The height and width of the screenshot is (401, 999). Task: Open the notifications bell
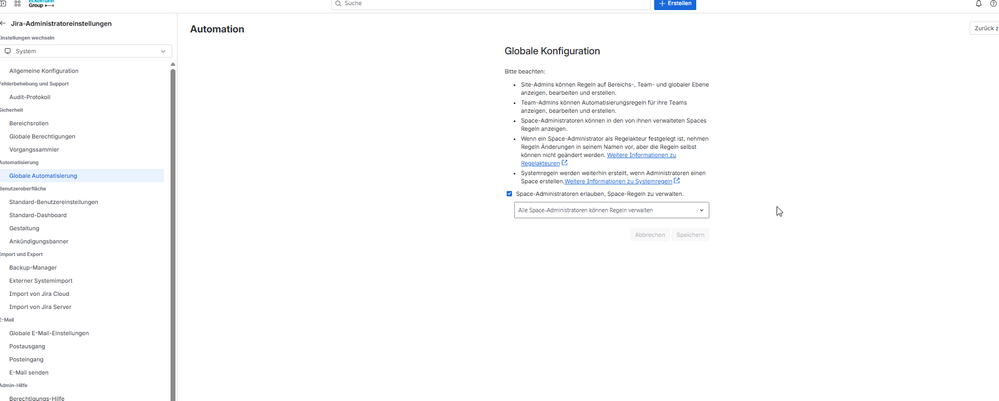tap(979, 3)
